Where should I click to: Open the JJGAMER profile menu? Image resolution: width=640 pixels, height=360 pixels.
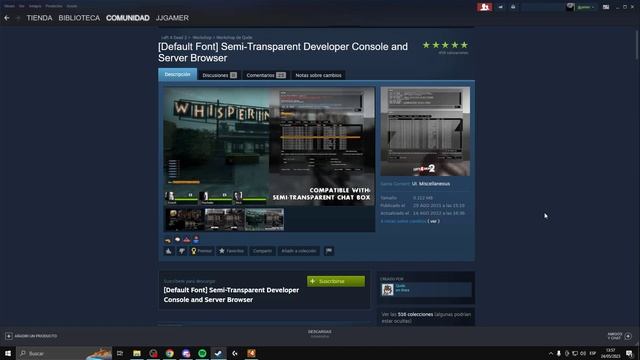click(x=172, y=18)
